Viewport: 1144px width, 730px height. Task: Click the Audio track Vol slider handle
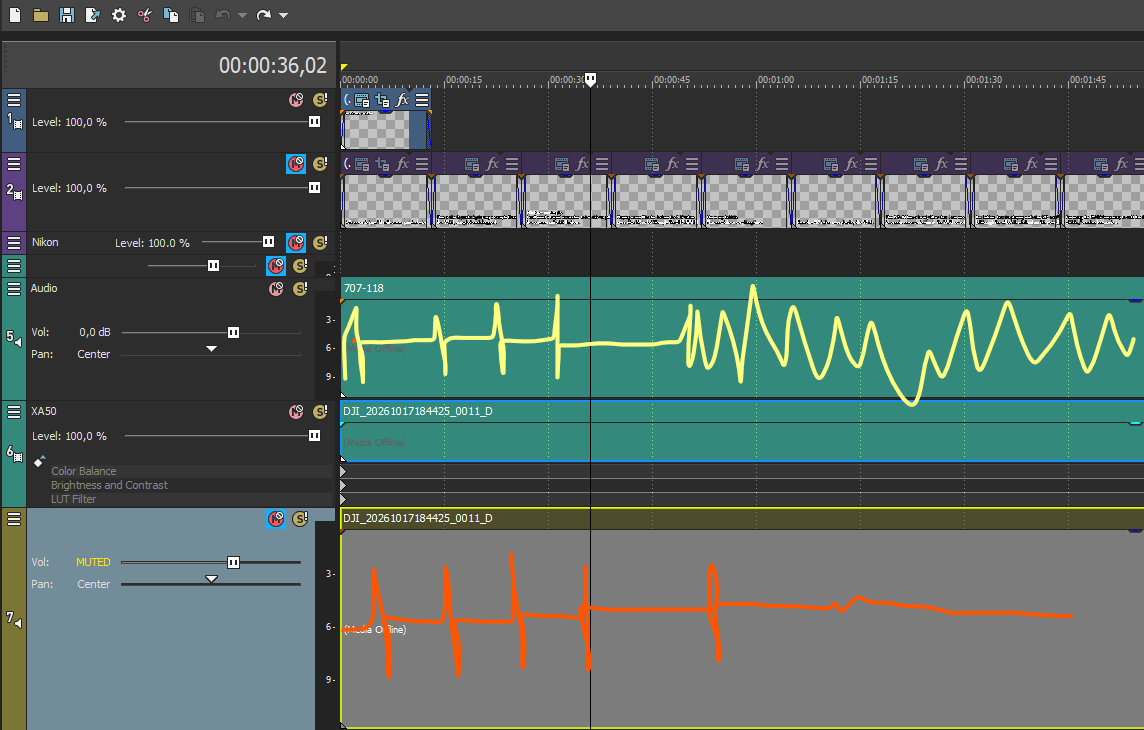233,333
